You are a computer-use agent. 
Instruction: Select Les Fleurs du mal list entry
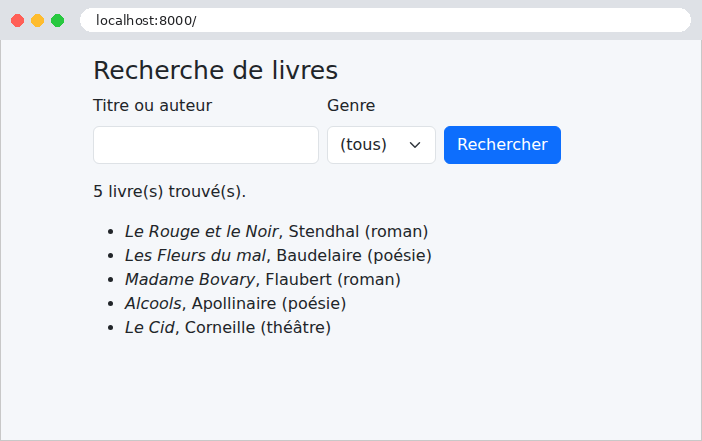point(278,256)
